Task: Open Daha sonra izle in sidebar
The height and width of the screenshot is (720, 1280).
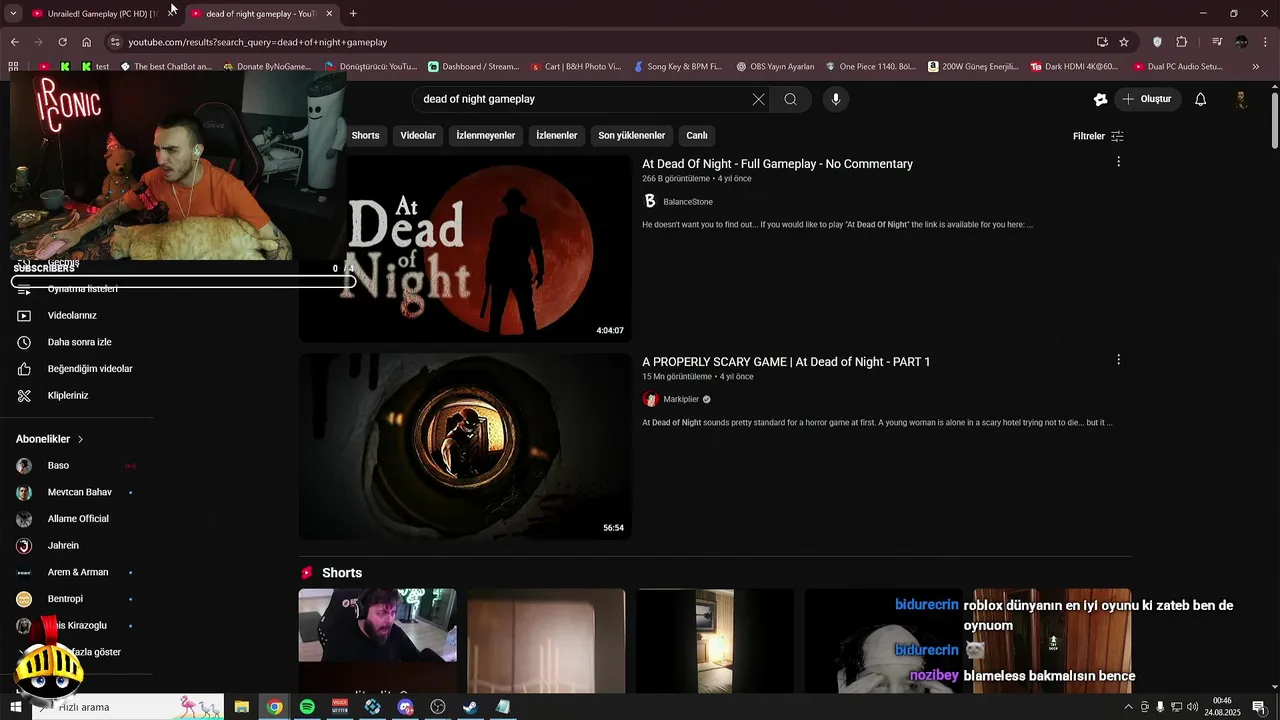Action: 78,342
